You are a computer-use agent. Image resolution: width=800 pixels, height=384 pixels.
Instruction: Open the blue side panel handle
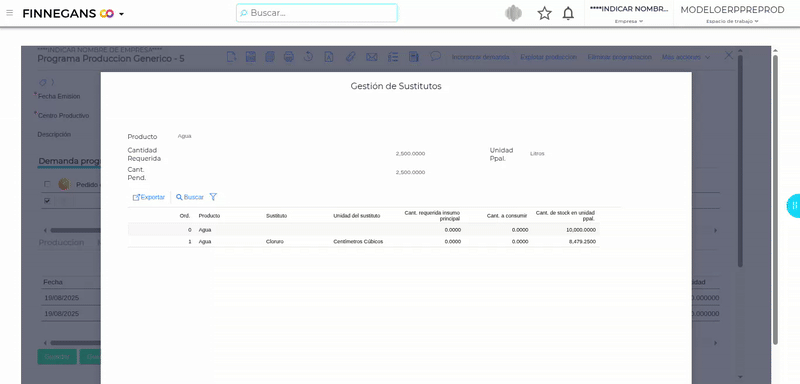pyautogui.click(x=793, y=206)
